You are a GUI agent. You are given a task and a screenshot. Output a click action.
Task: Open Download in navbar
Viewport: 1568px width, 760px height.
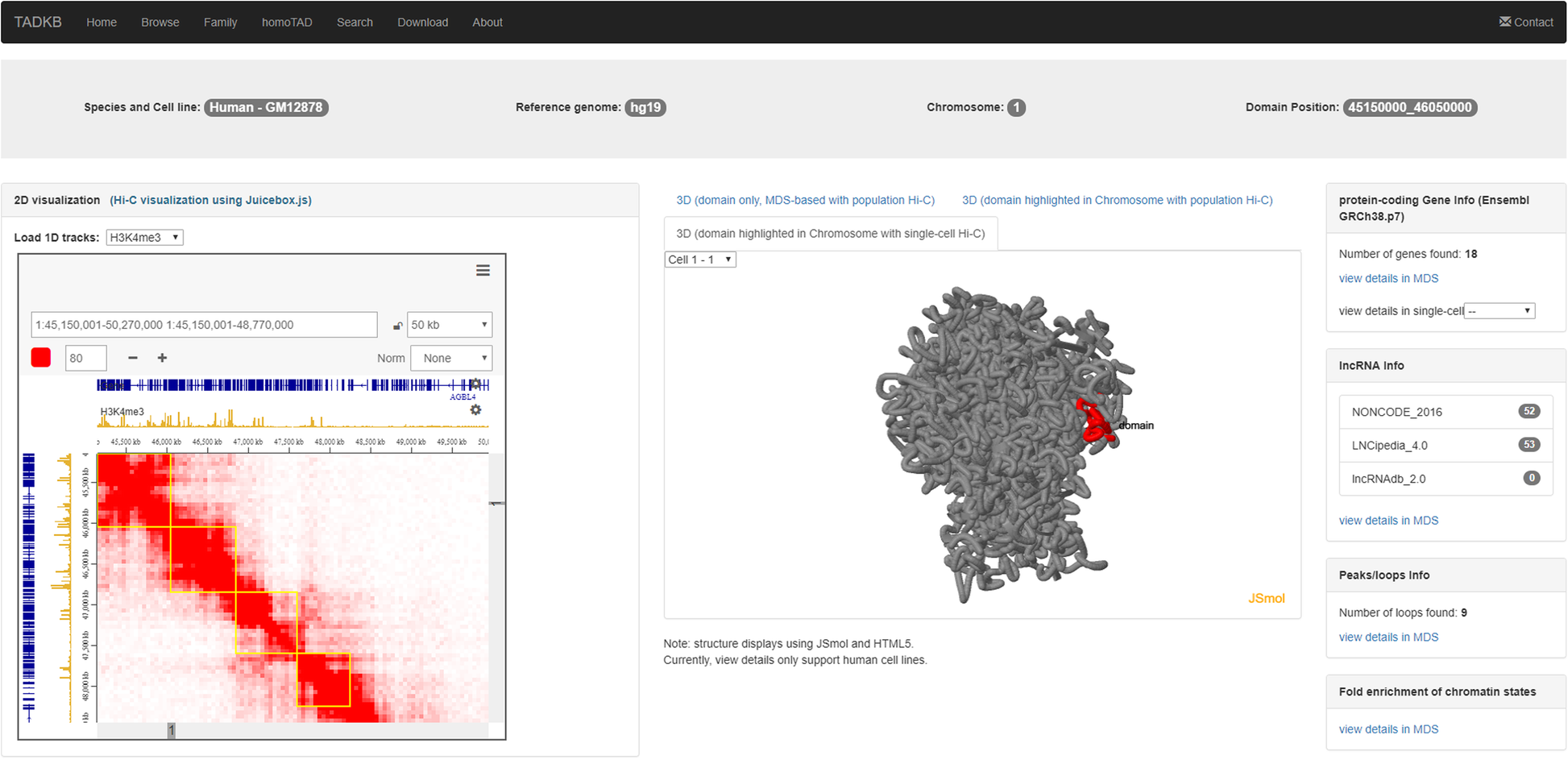[x=423, y=23]
